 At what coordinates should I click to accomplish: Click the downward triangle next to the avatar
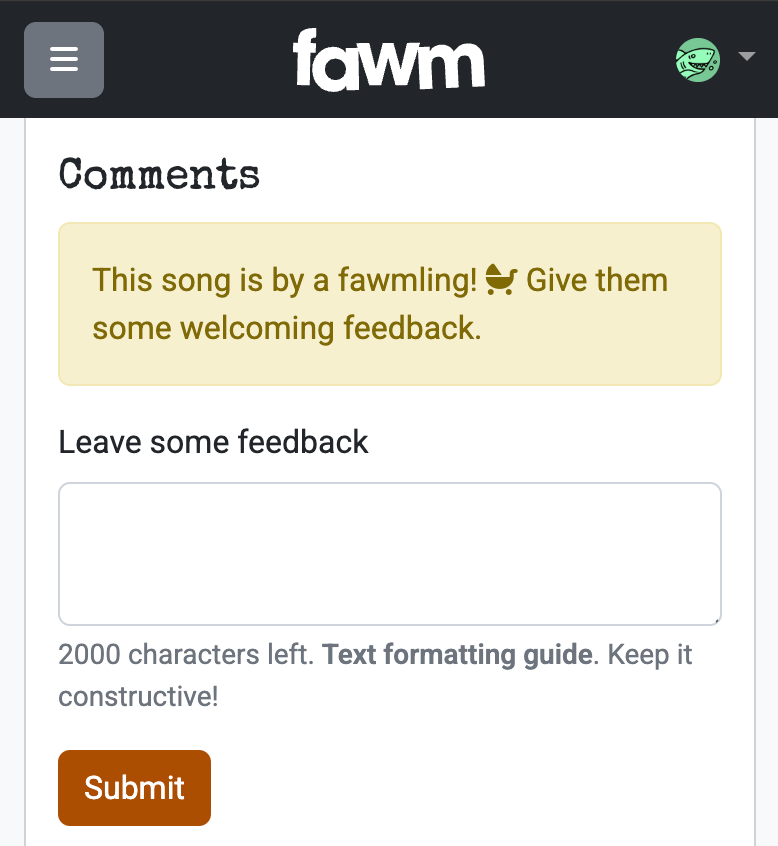point(747,57)
